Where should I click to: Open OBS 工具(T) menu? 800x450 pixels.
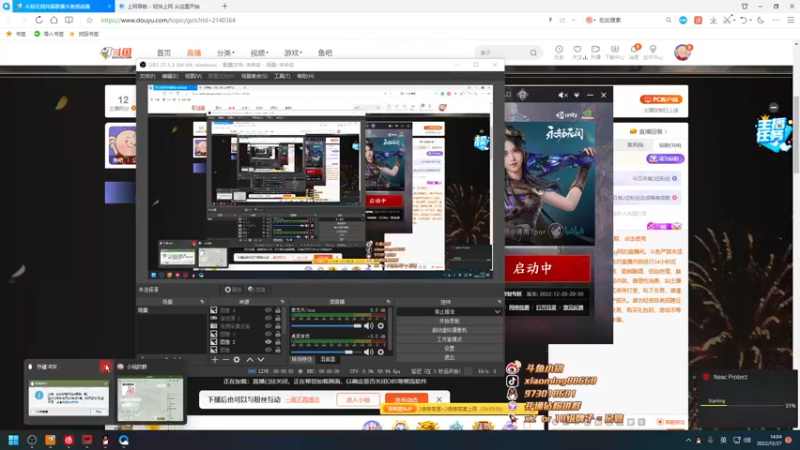click(282, 76)
